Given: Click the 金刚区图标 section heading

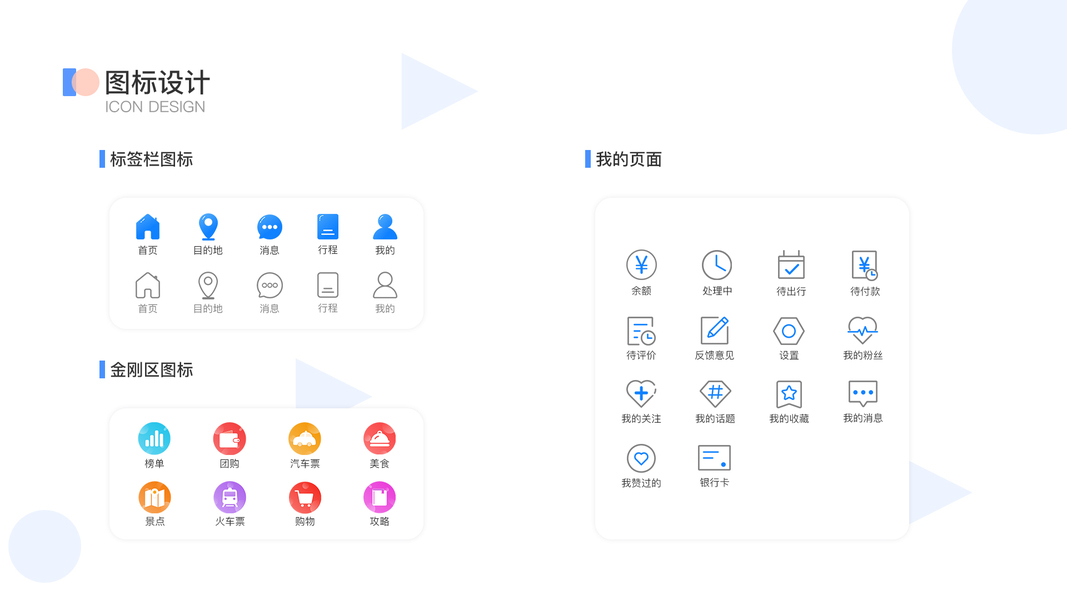Looking at the screenshot, I should click(151, 370).
